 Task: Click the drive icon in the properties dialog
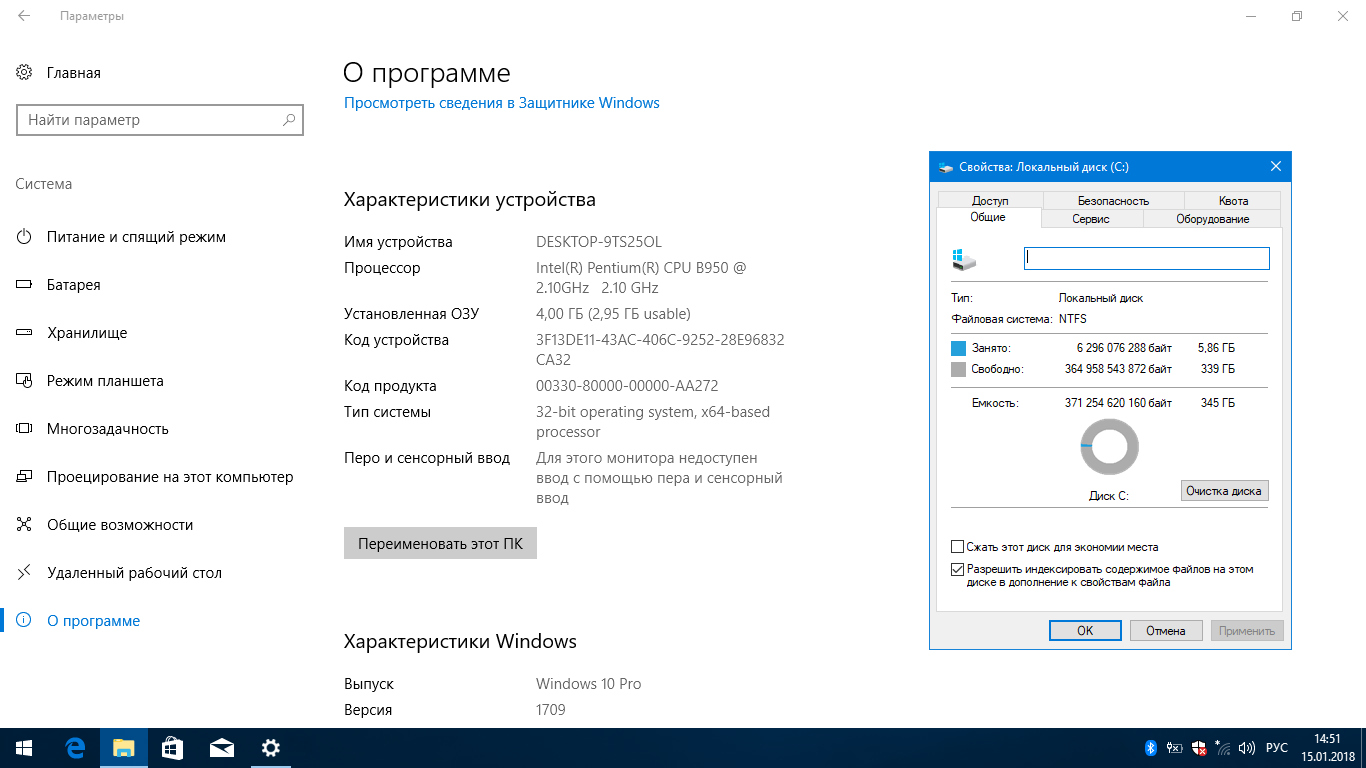(963, 259)
